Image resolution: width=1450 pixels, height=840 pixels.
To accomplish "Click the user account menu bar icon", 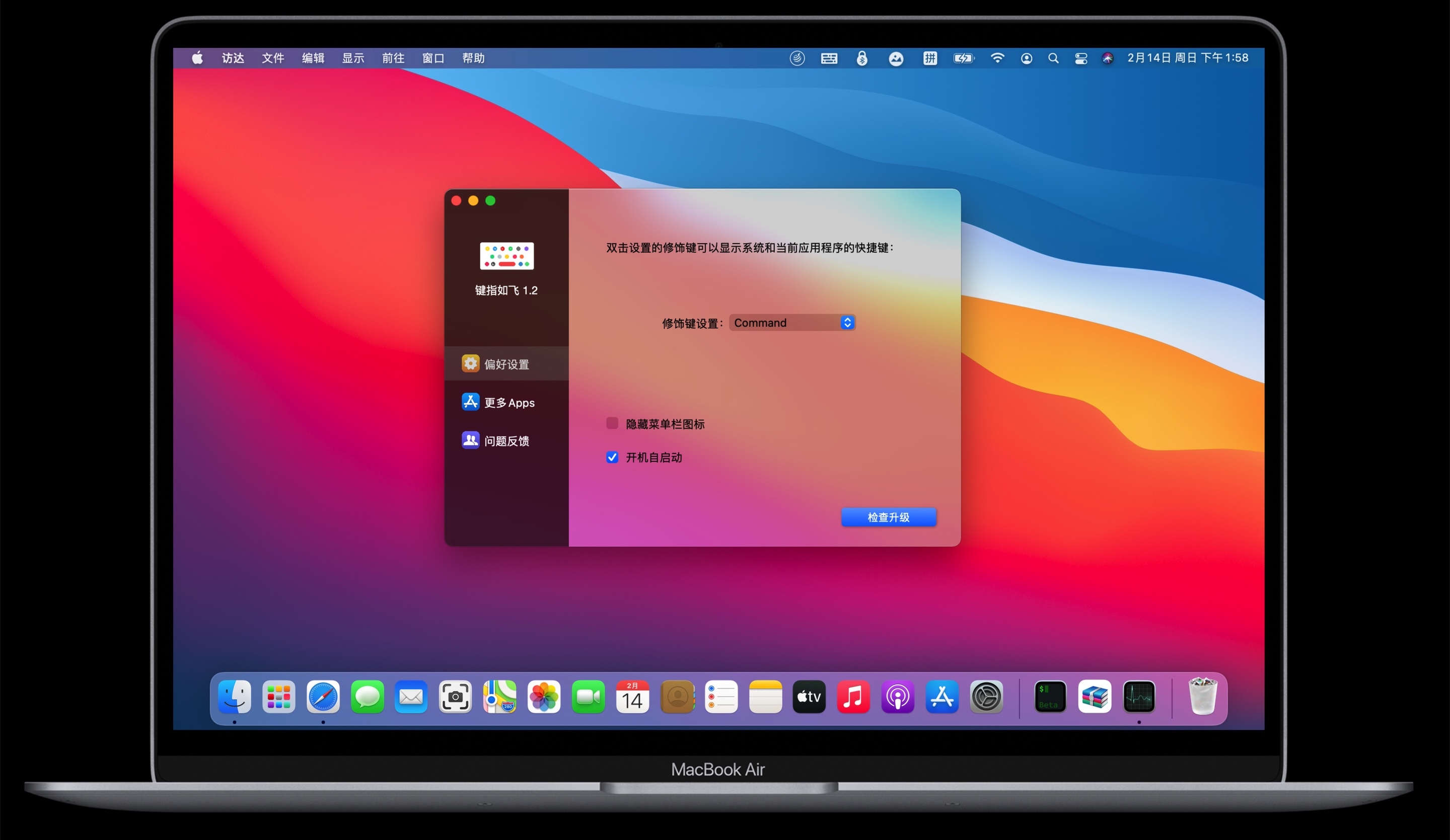I will pyautogui.click(x=1027, y=59).
